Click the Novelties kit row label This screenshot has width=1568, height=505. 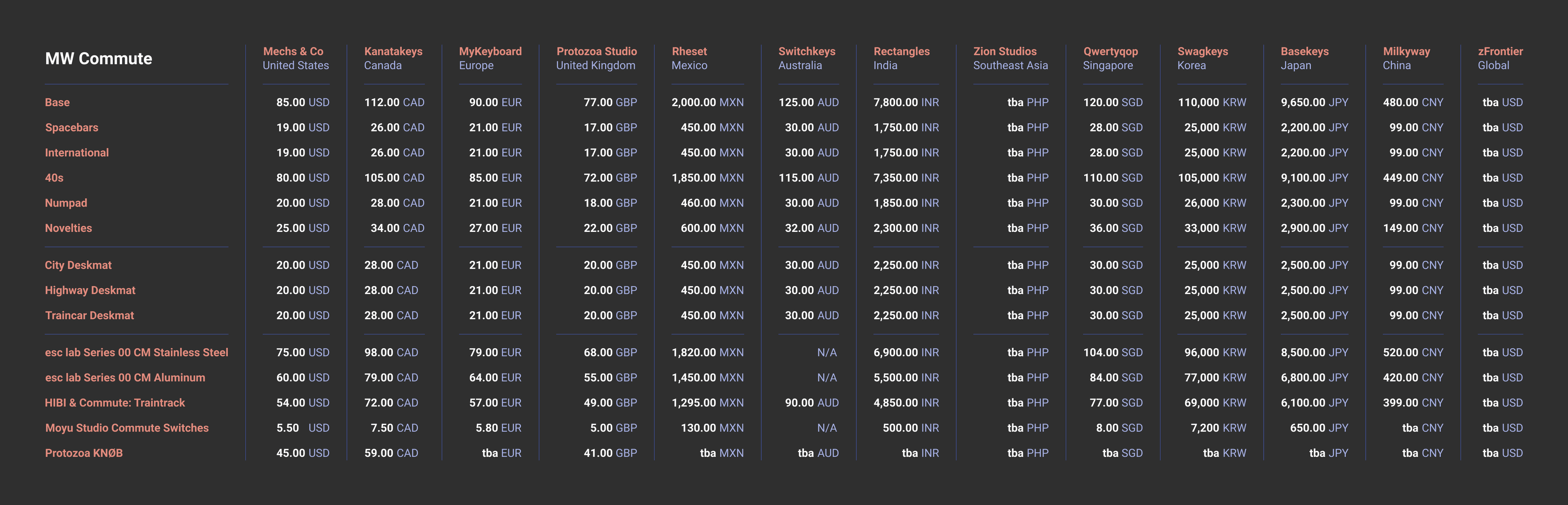tap(68, 228)
